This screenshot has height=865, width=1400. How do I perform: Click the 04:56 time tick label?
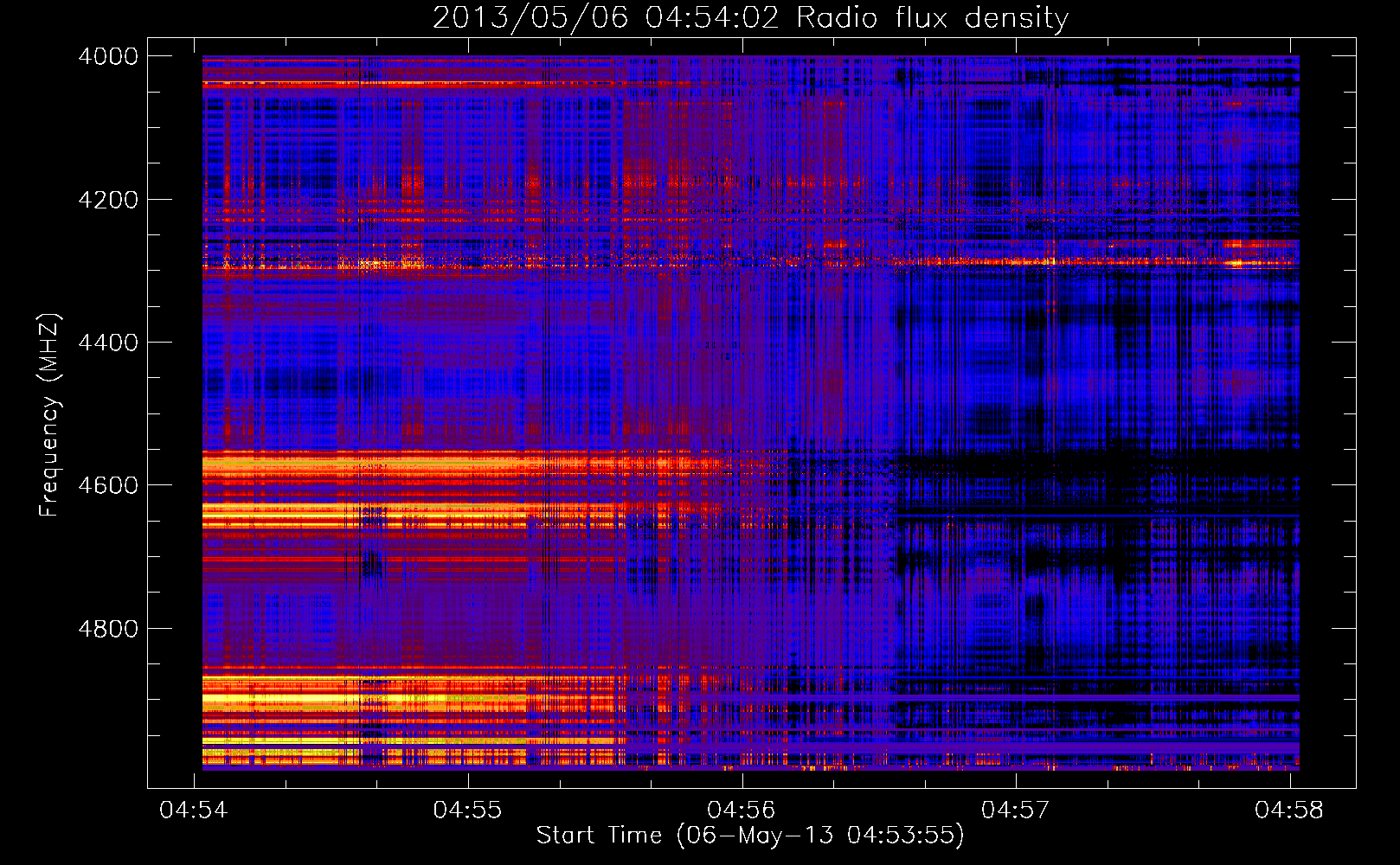pyautogui.click(x=742, y=810)
